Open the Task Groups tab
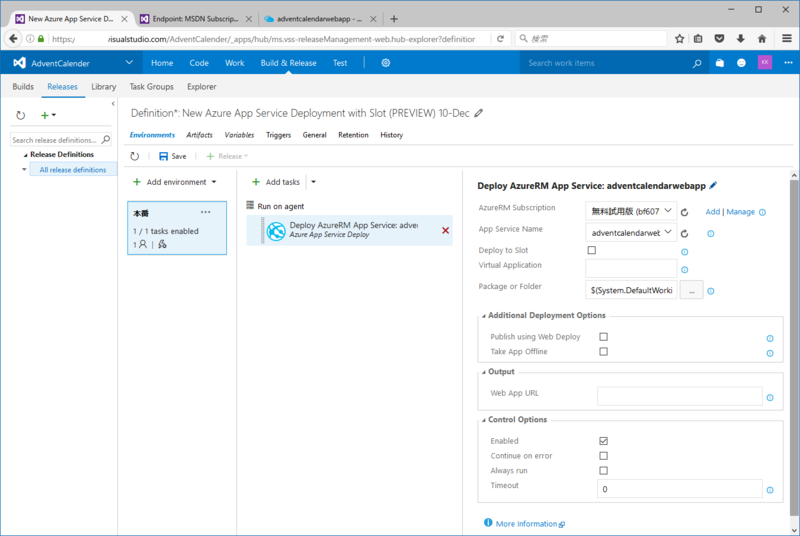 (152, 87)
